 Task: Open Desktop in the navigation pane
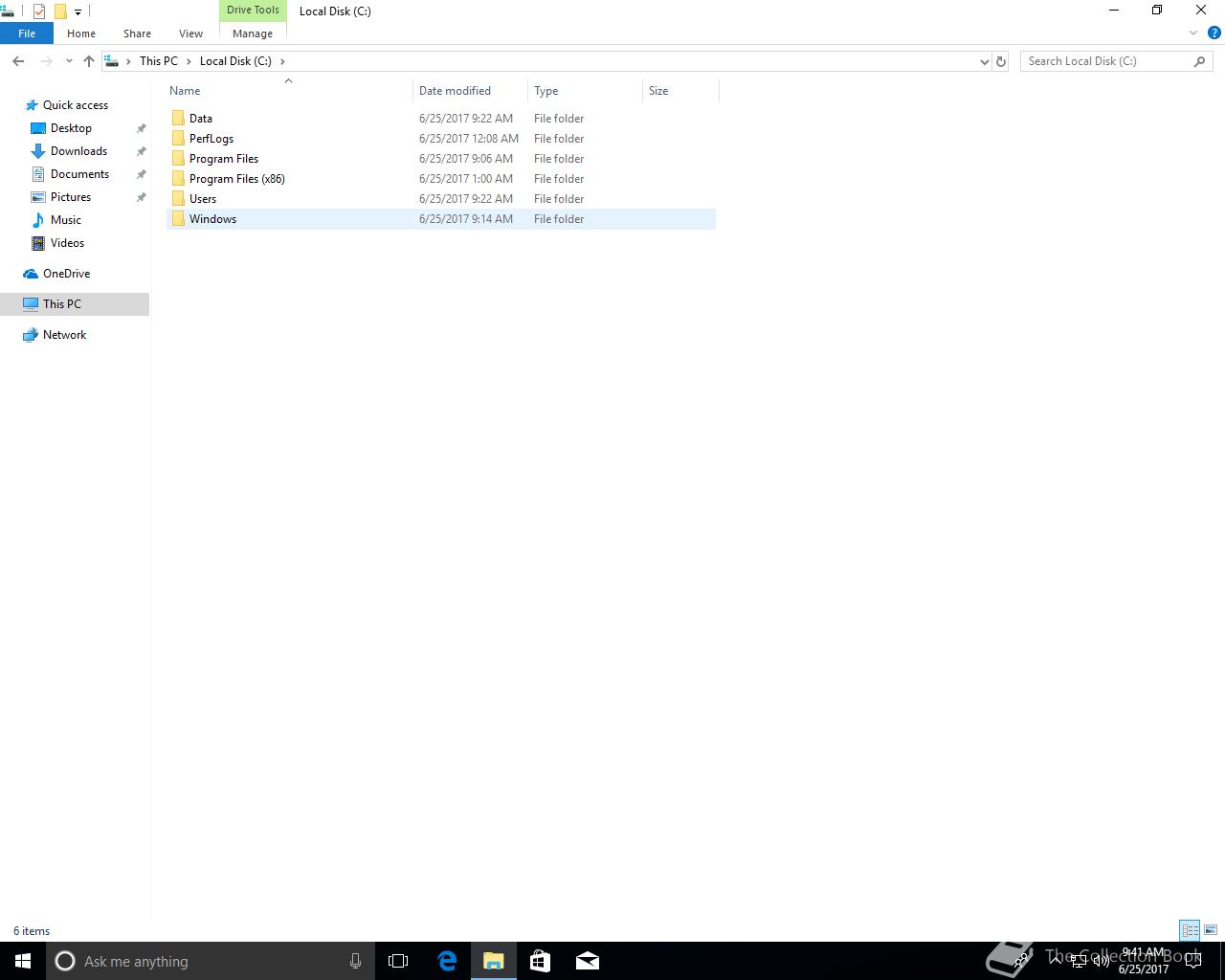tap(71, 128)
